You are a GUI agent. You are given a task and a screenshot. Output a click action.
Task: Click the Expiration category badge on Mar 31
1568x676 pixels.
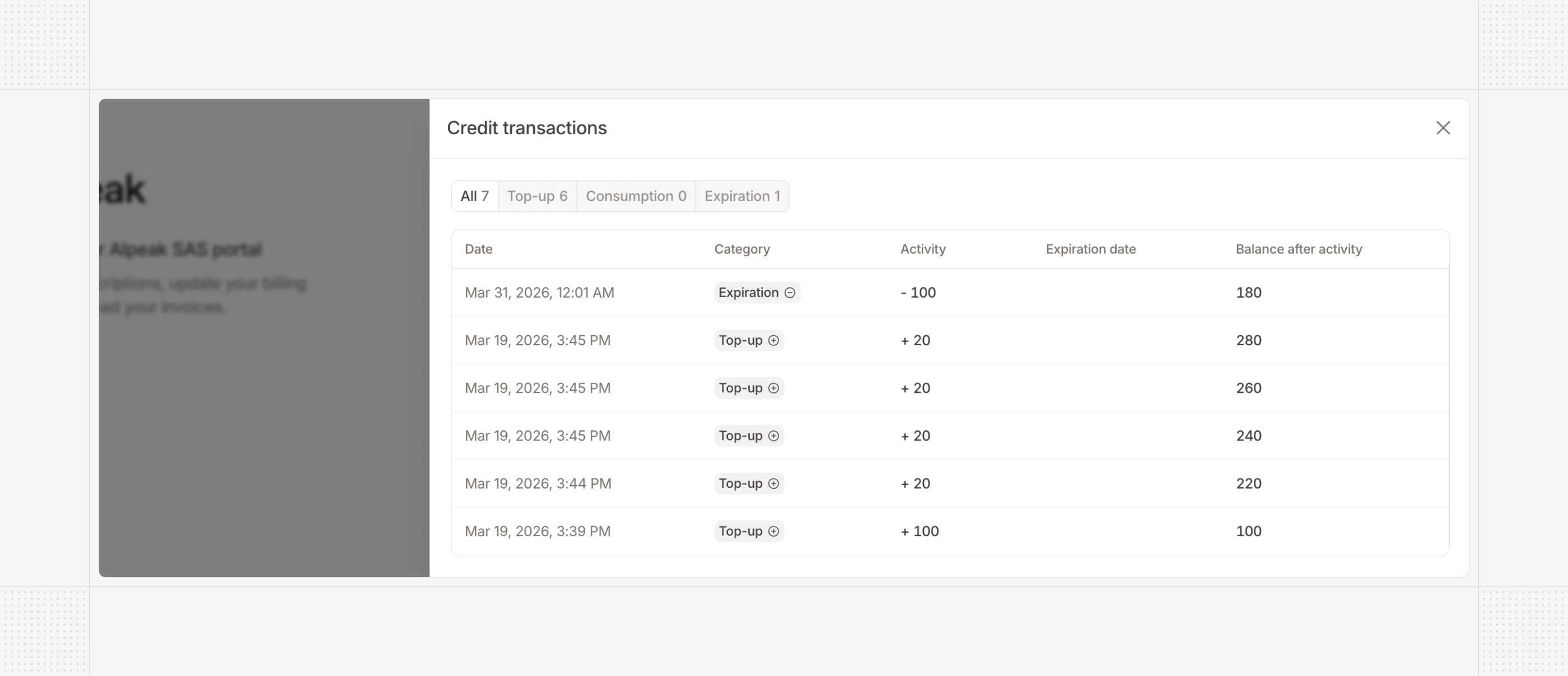tap(757, 293)
